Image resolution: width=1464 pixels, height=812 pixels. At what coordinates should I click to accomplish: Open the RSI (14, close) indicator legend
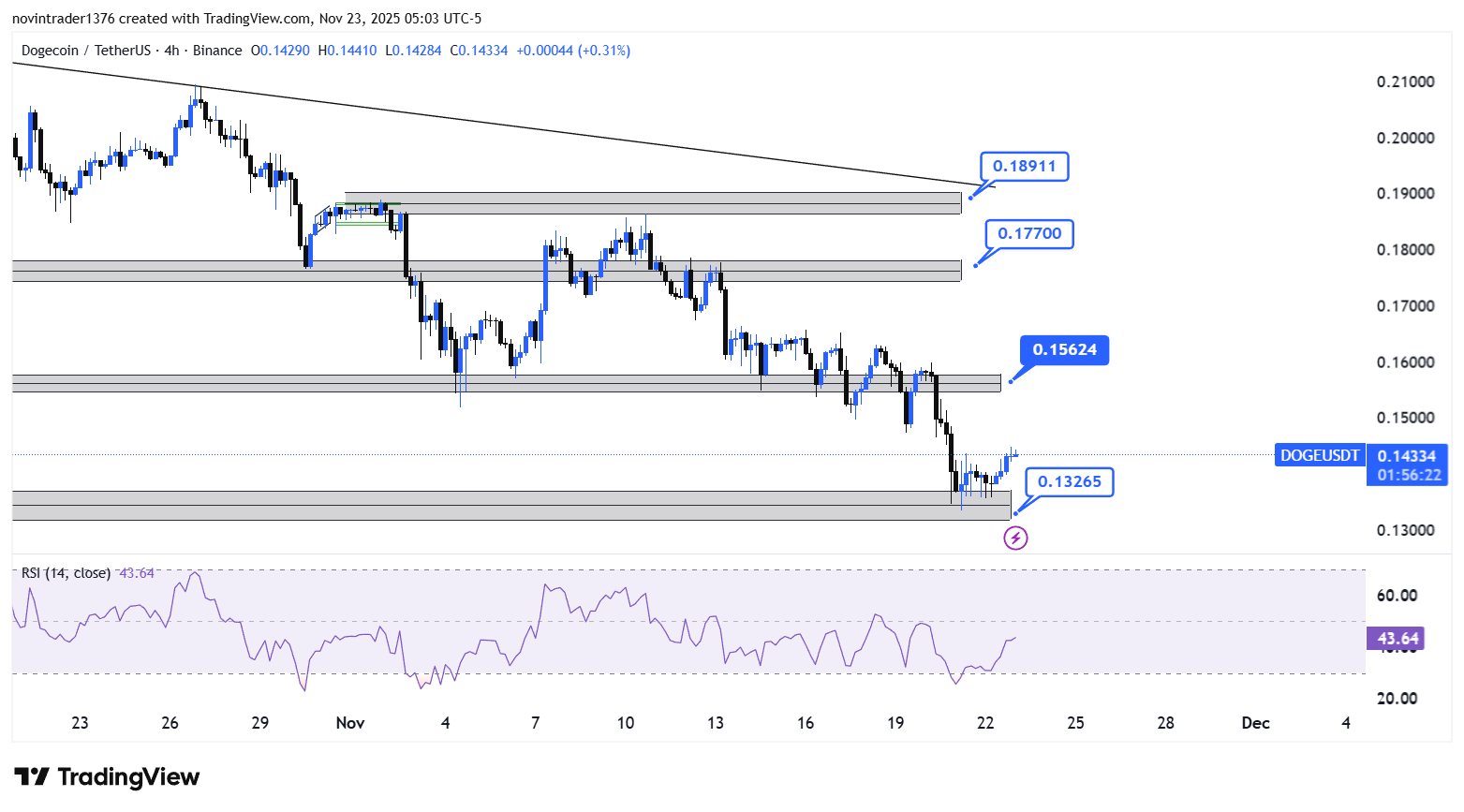[x=66, y=573]
